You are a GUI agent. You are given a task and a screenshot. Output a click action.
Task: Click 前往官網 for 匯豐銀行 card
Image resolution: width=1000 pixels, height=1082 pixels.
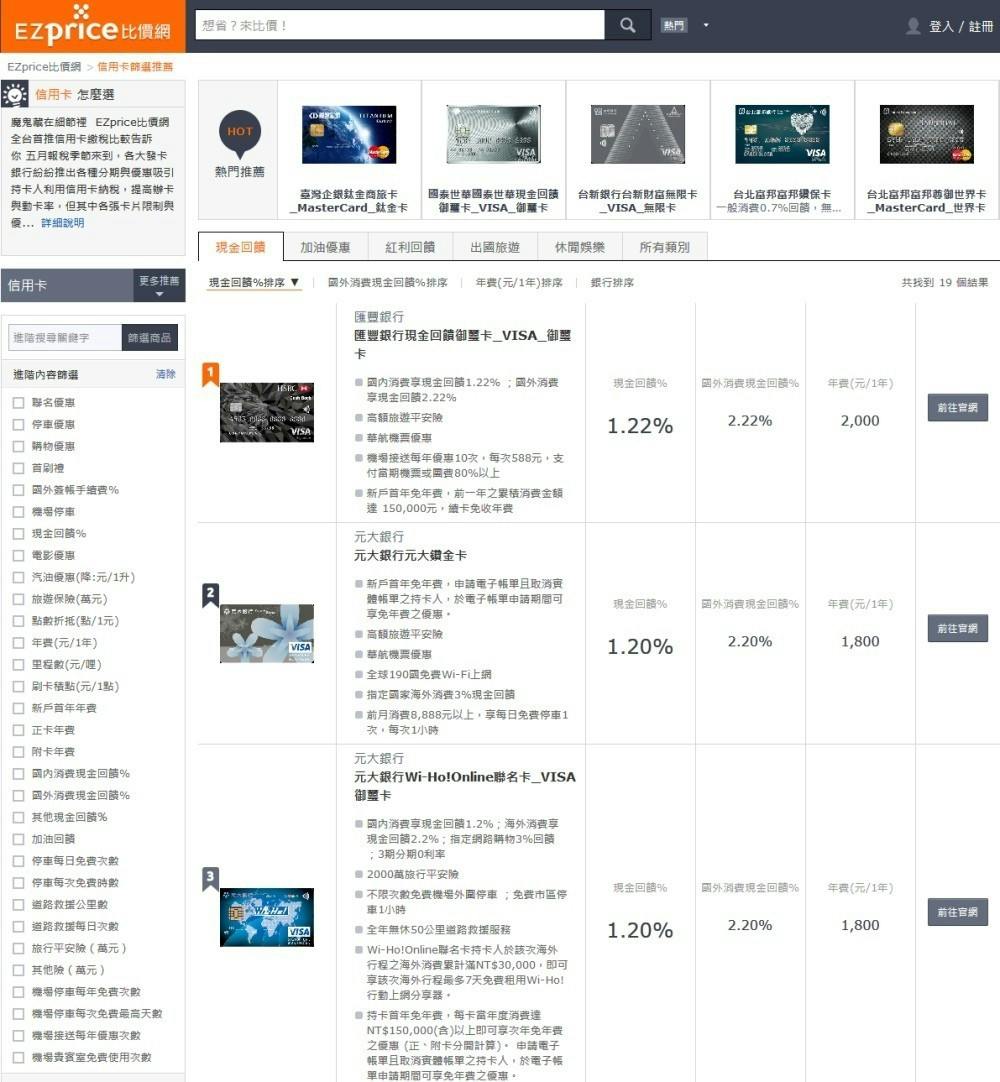pyautogui.click(x=957, y=408)
